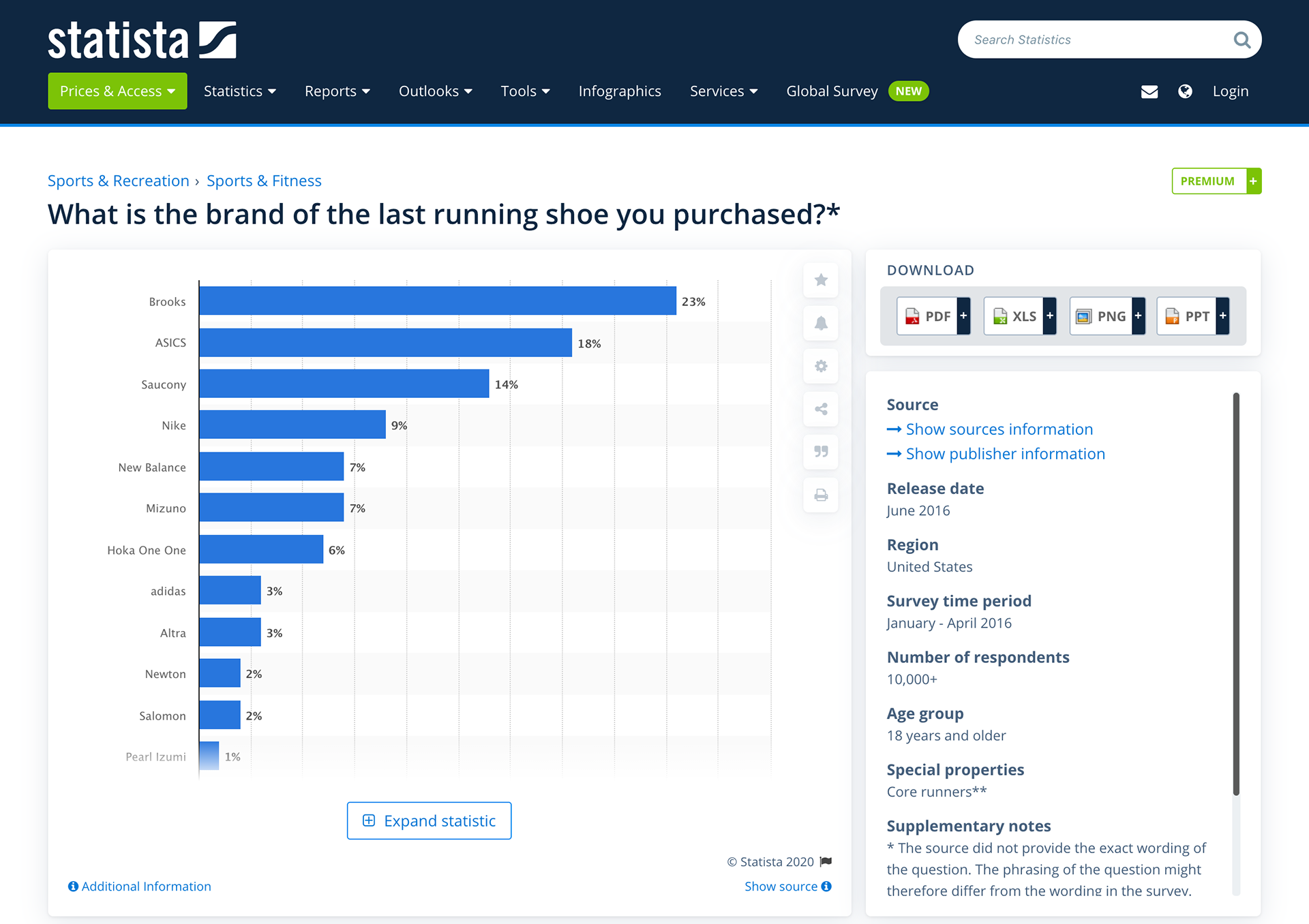Click Expand statistic button
The image size is (1309, 924).
[x=429, y=820]
